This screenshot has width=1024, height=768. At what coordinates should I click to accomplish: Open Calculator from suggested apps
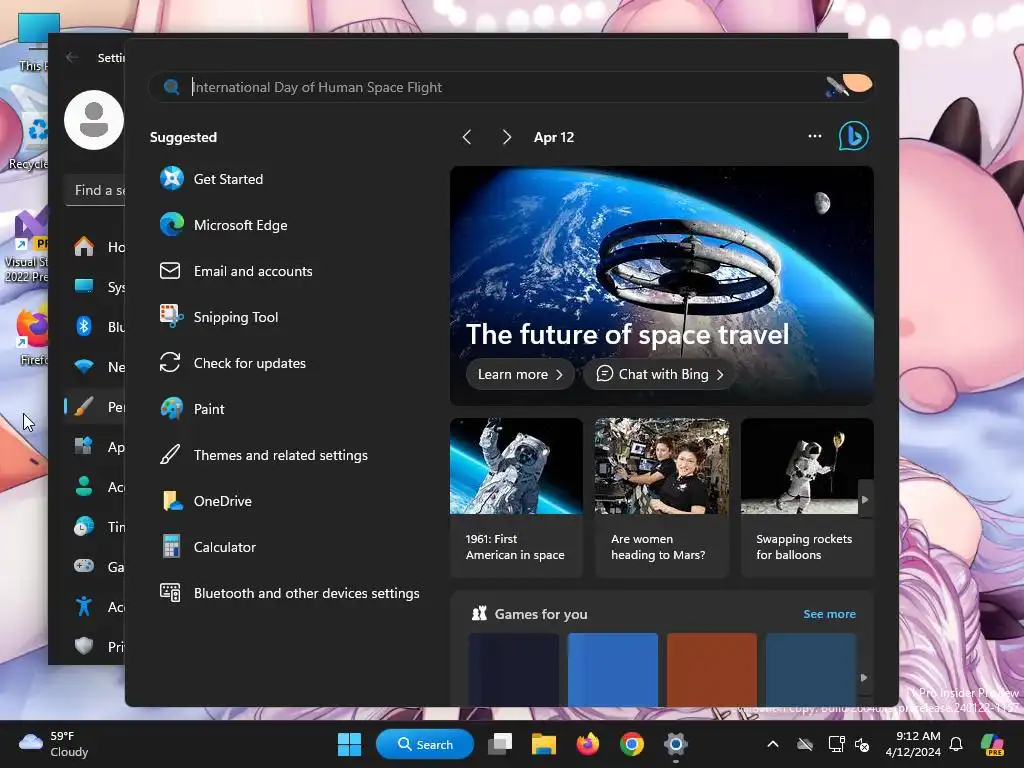click(x=208, y=547)
